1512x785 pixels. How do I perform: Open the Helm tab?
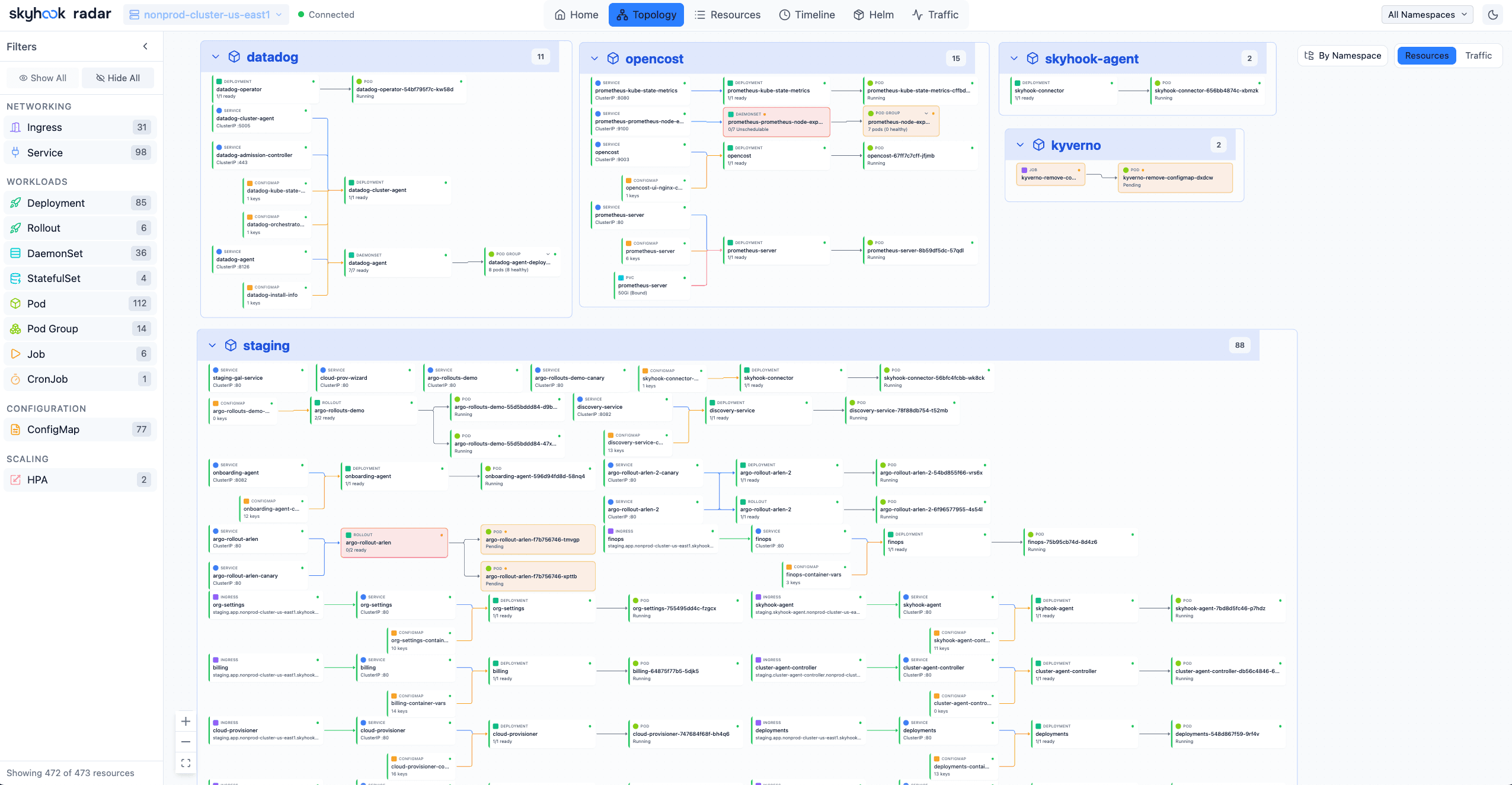(874, 15)
